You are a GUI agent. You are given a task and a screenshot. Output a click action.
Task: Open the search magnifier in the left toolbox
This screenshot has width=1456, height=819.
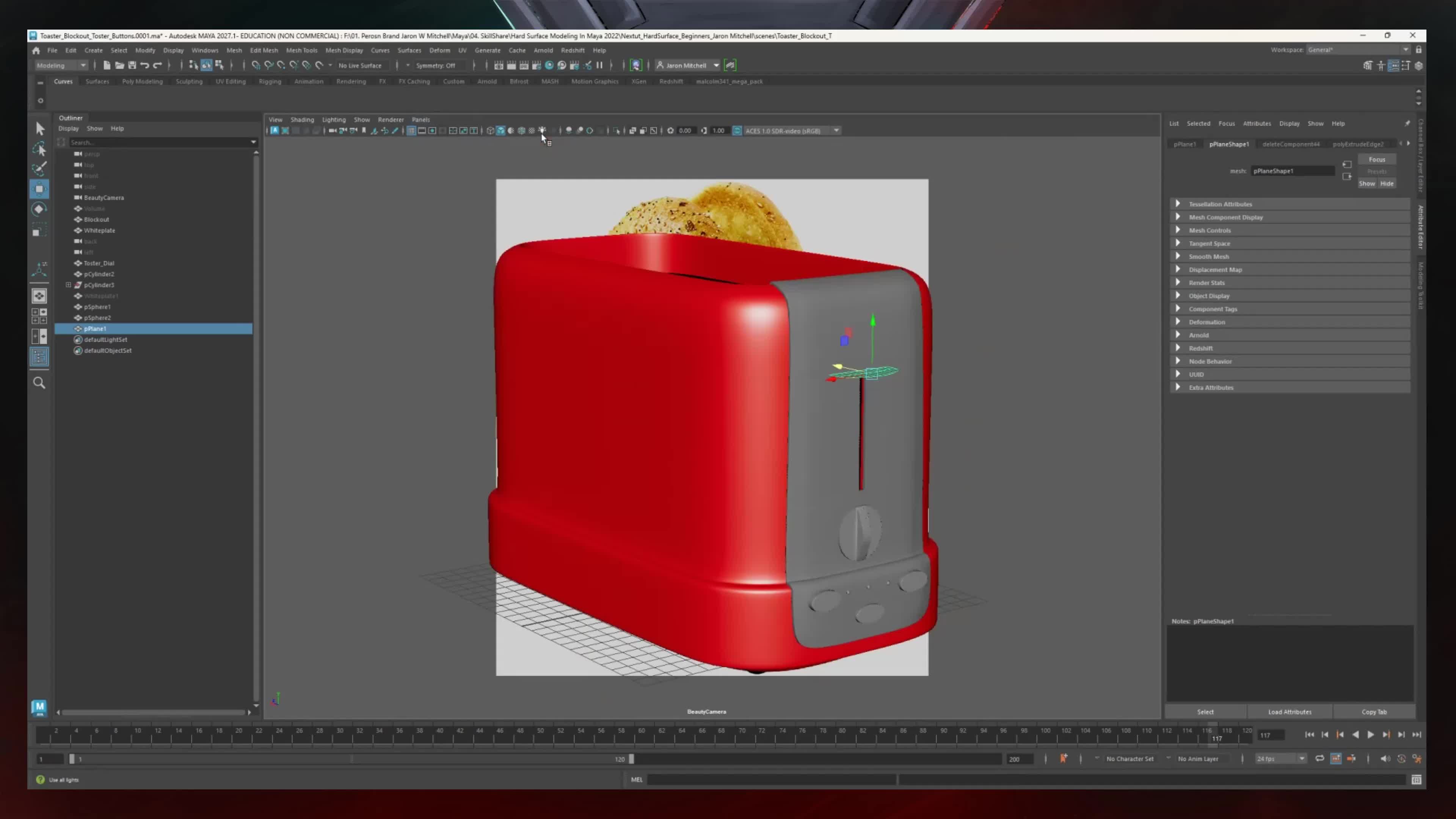pos(39,383)
